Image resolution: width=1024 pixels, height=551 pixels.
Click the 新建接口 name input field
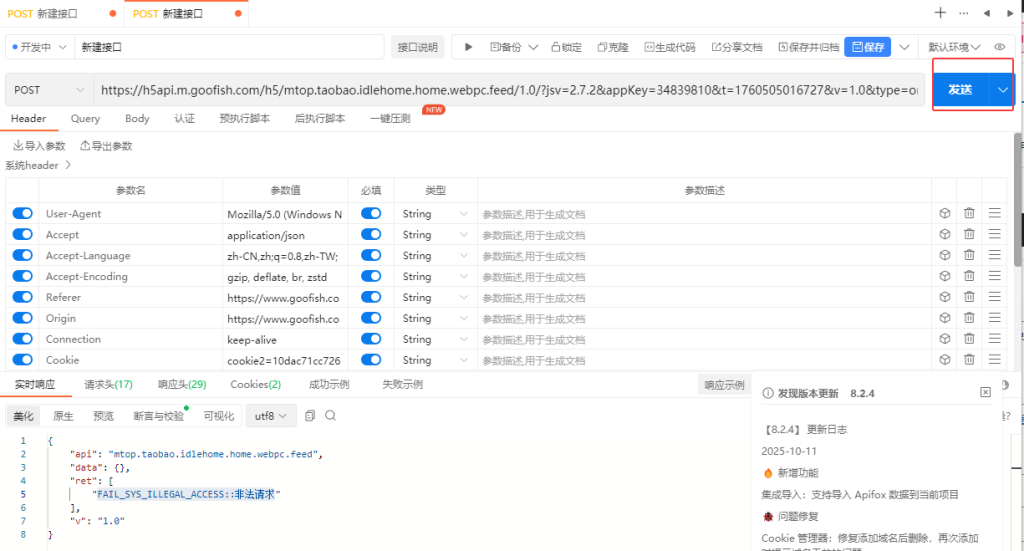[x=229, y=47]
